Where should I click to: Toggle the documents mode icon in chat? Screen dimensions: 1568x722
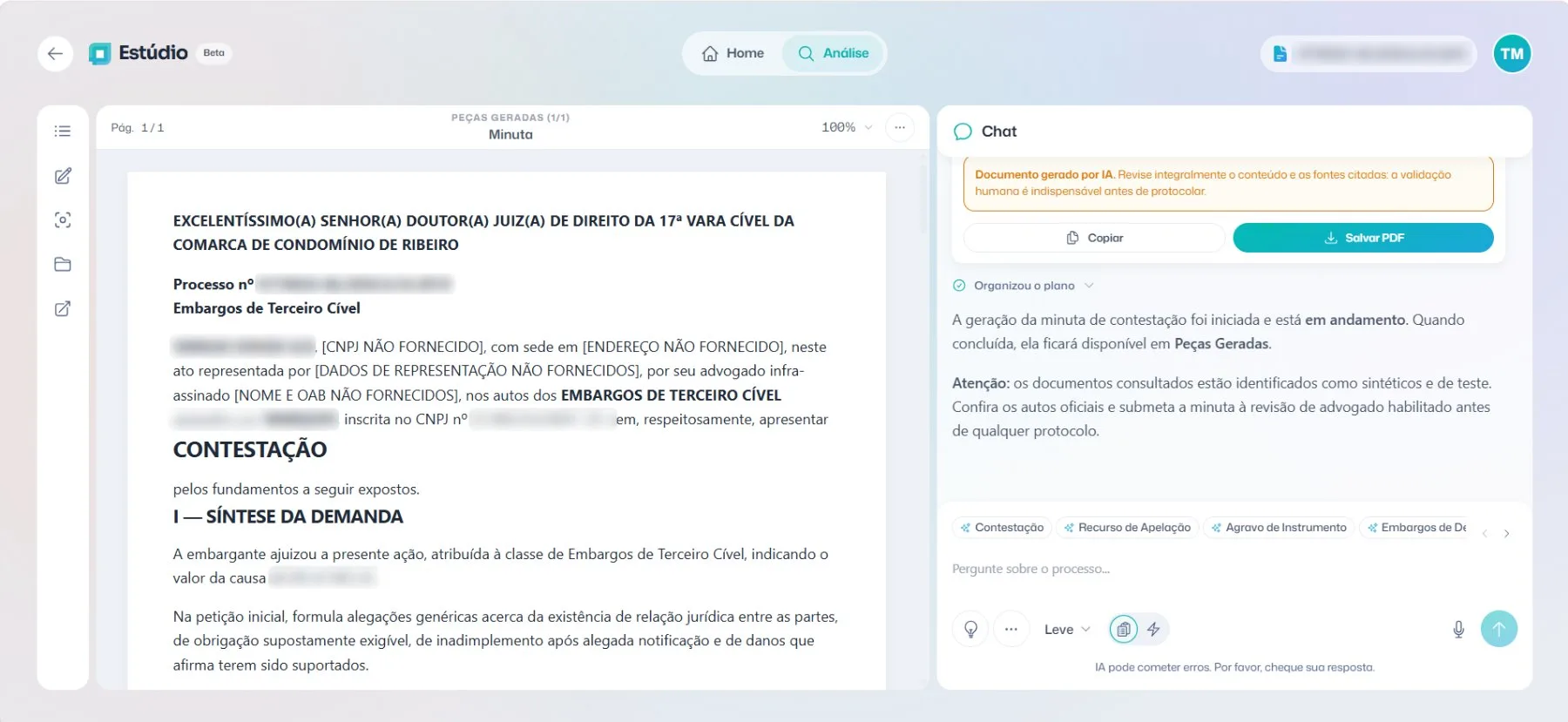point(1124,629)
